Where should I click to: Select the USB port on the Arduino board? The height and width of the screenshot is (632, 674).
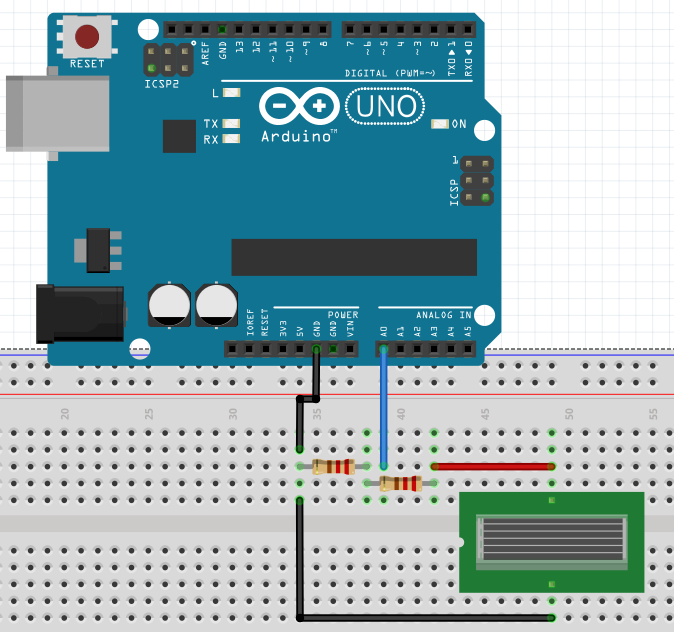click(x=57, y=114)
